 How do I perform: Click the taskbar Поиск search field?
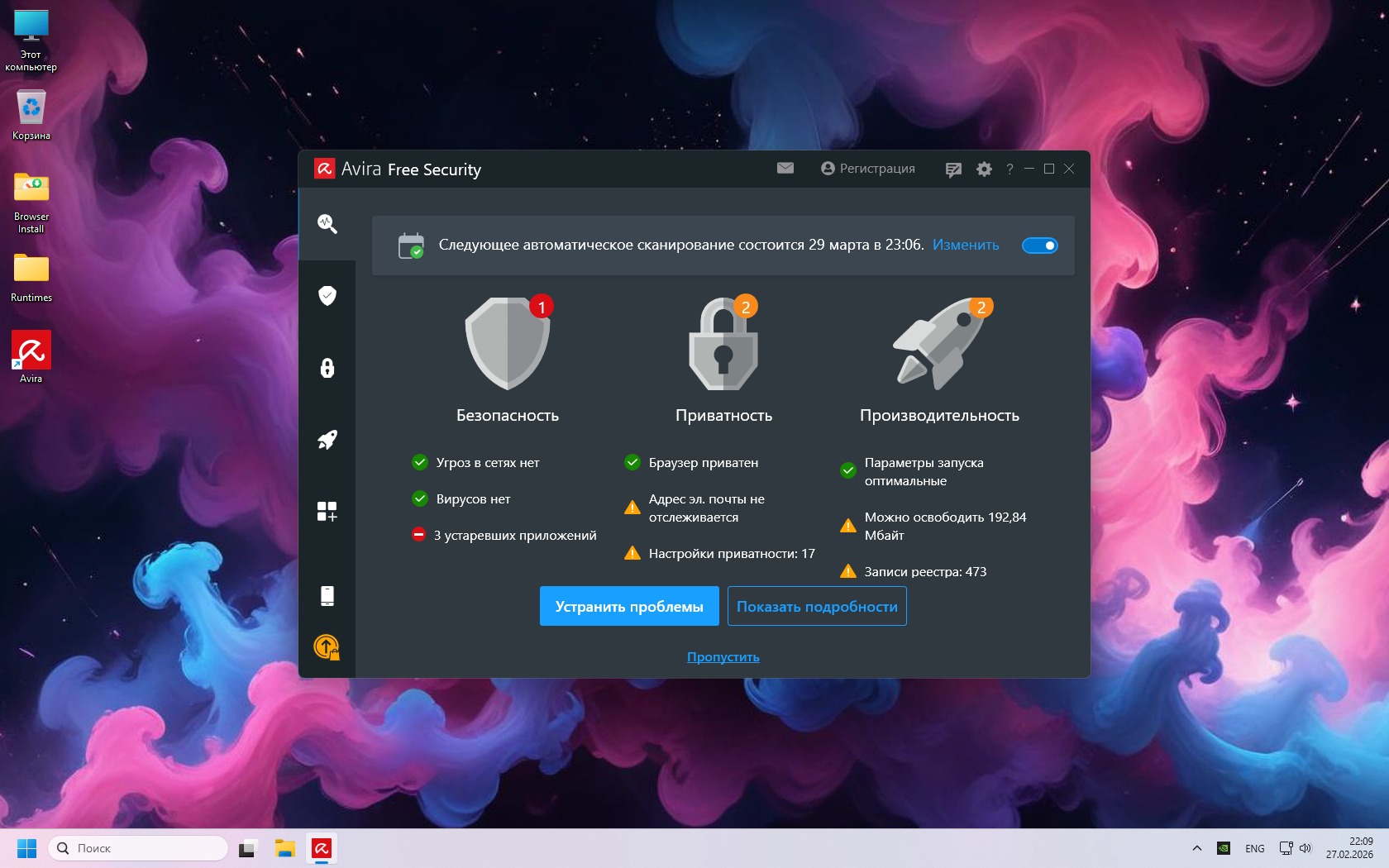(x=139, y=848)
